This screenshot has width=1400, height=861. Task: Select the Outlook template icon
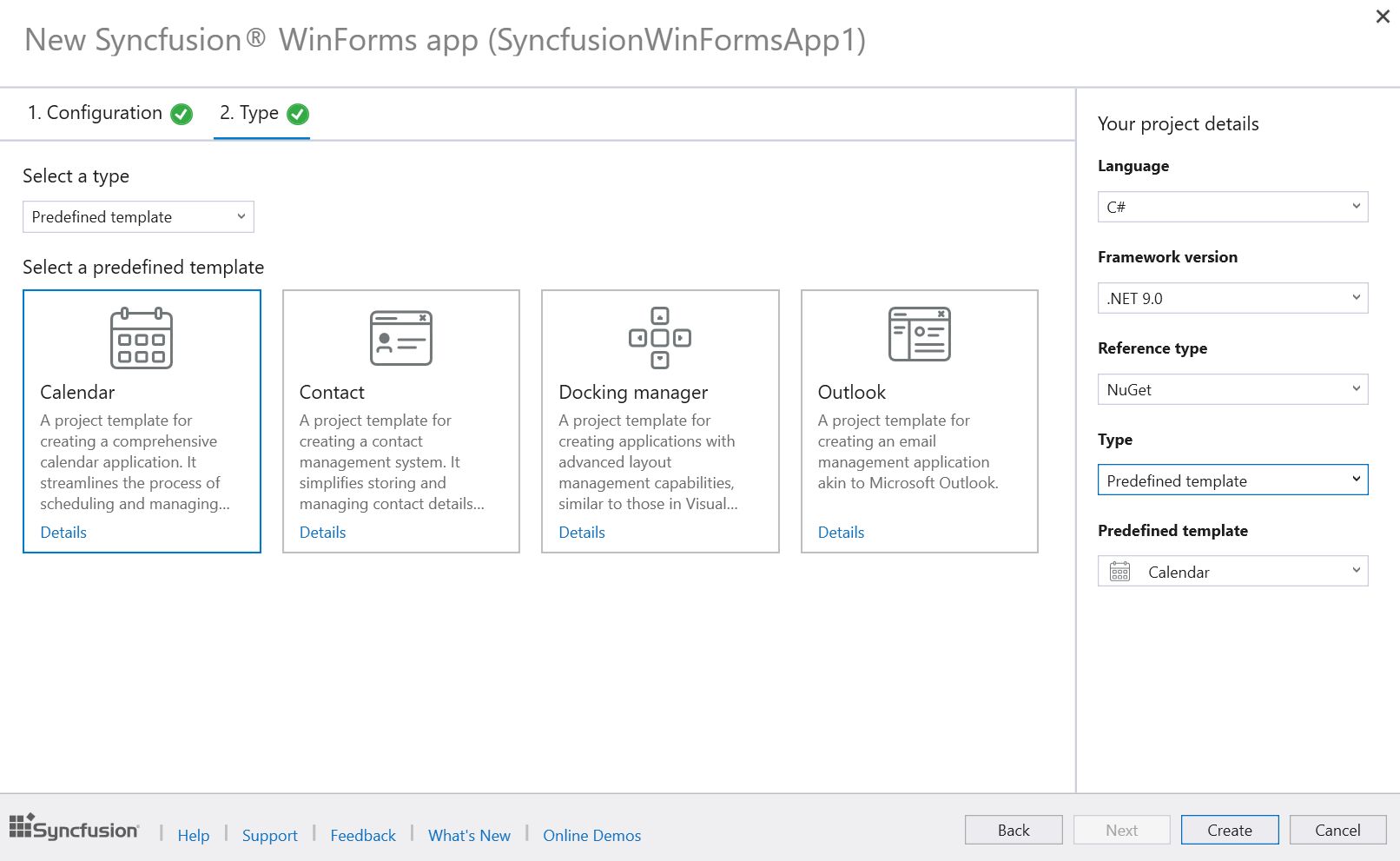click(x=920, y=334)
